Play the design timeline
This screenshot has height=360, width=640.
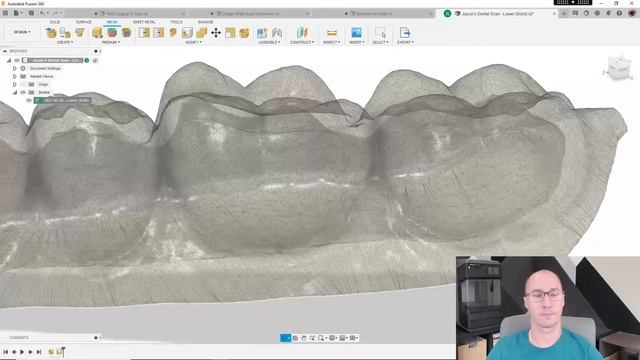pos(22,351)
